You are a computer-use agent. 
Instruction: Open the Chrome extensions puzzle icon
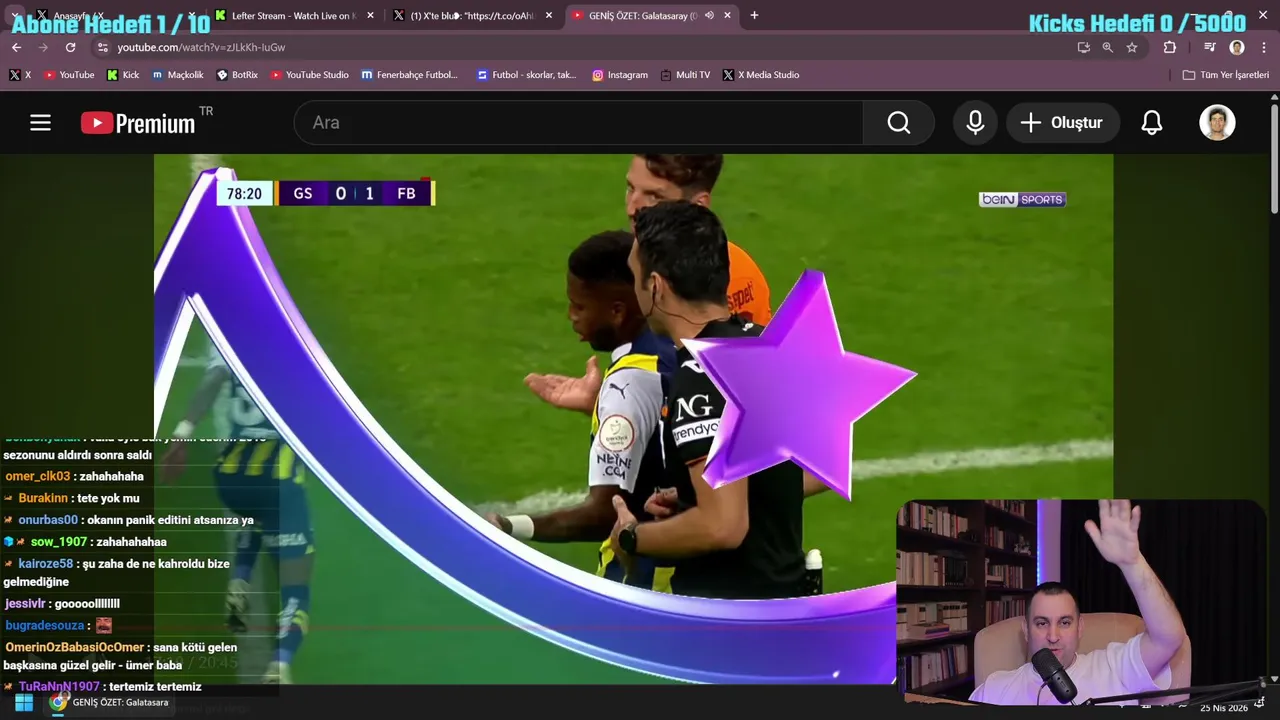pos(1170,47)
